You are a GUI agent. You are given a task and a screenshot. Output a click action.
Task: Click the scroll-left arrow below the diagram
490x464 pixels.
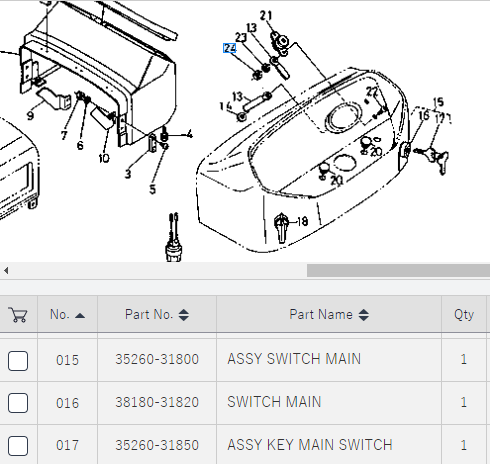(x=6, y=270)
